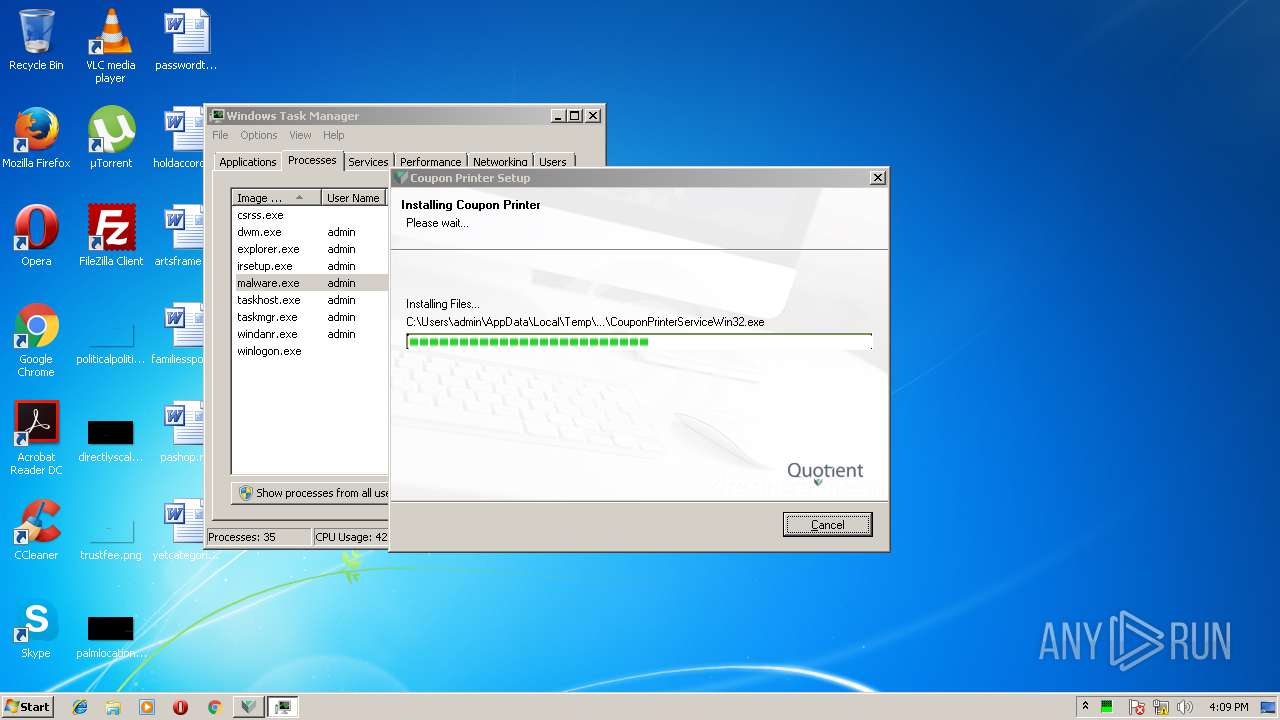1280x720 pixels.
Task: Launch Skype desktop shortcut
Action: pos(36,628)
